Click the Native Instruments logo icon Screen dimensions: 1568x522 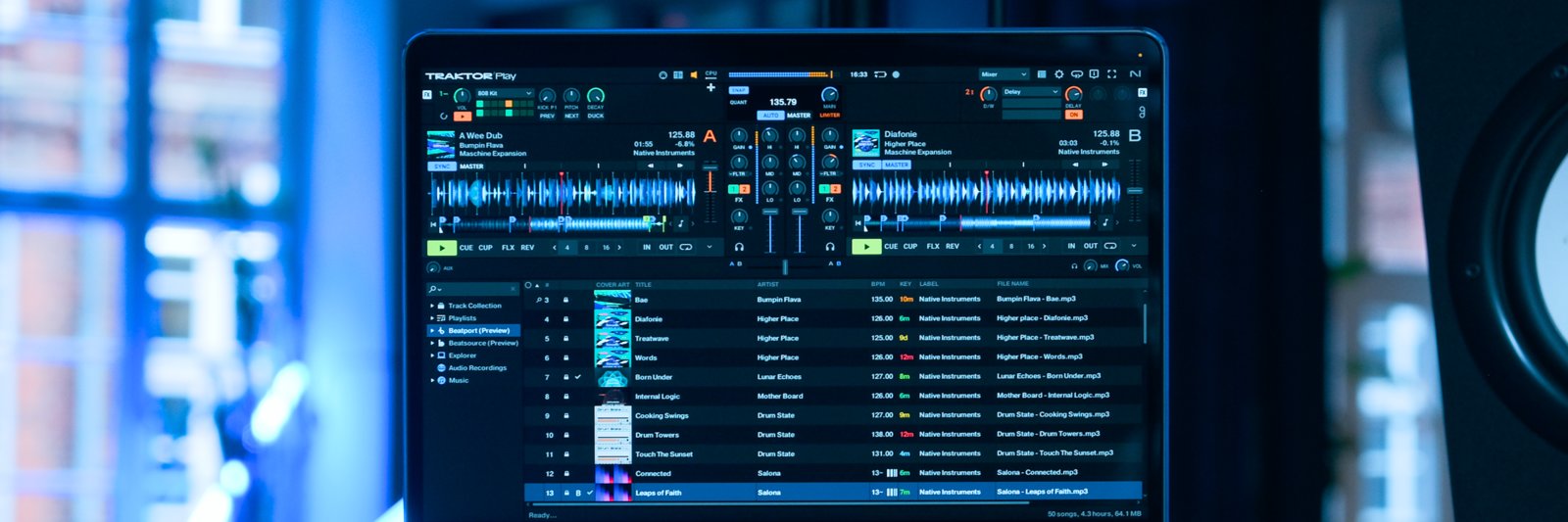[x=1135, y=74]
